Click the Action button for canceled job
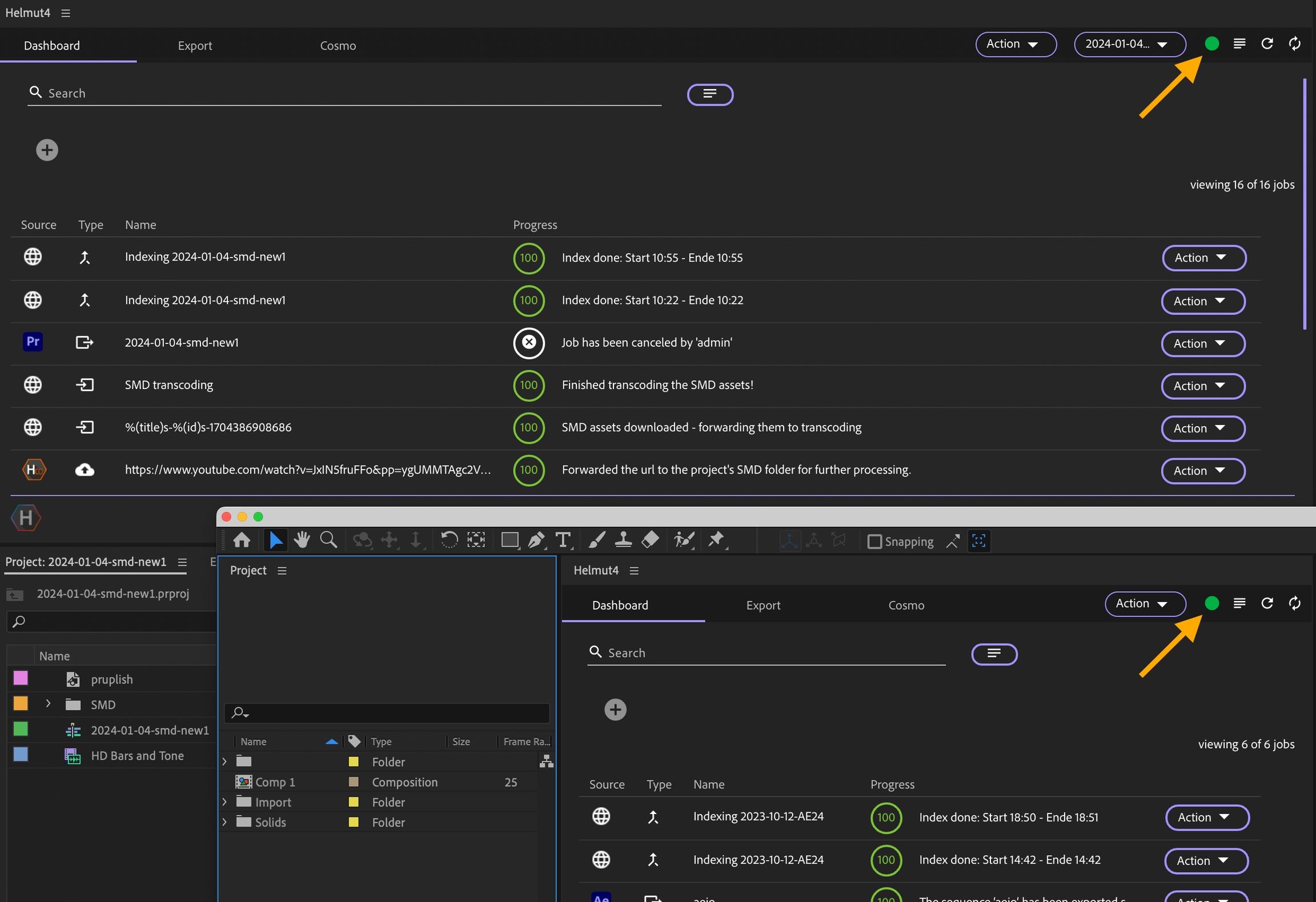The image size is (1316, 902). 1203,343
